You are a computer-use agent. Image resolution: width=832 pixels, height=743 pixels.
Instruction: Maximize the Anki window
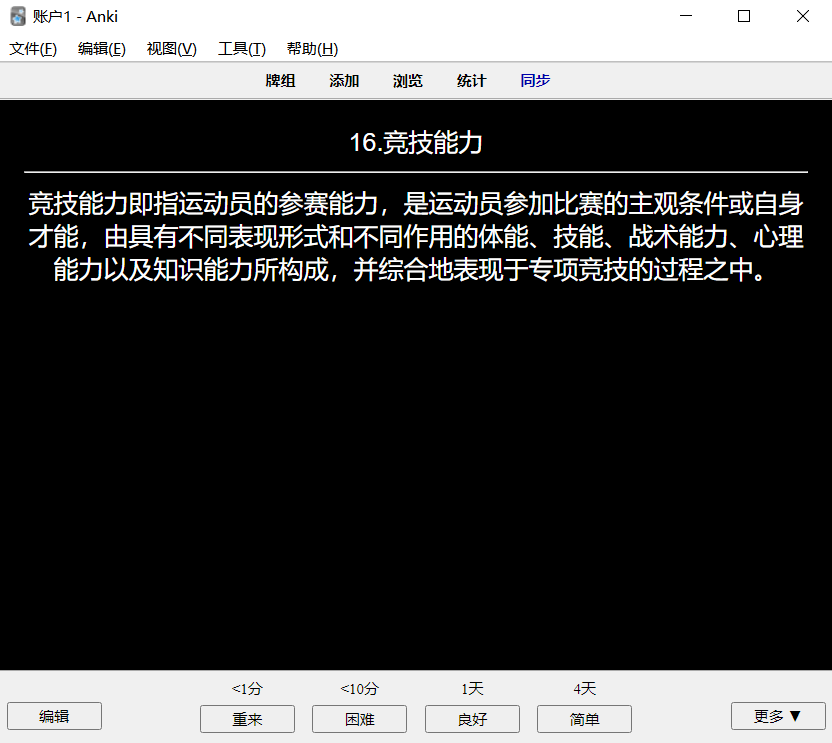(x=744, y=16)
